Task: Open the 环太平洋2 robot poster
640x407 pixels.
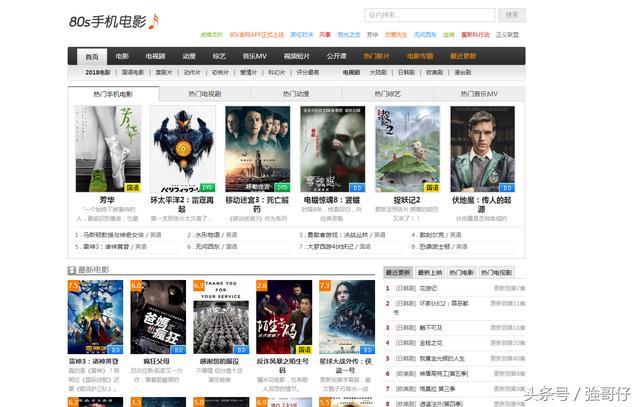Action: 183,149
